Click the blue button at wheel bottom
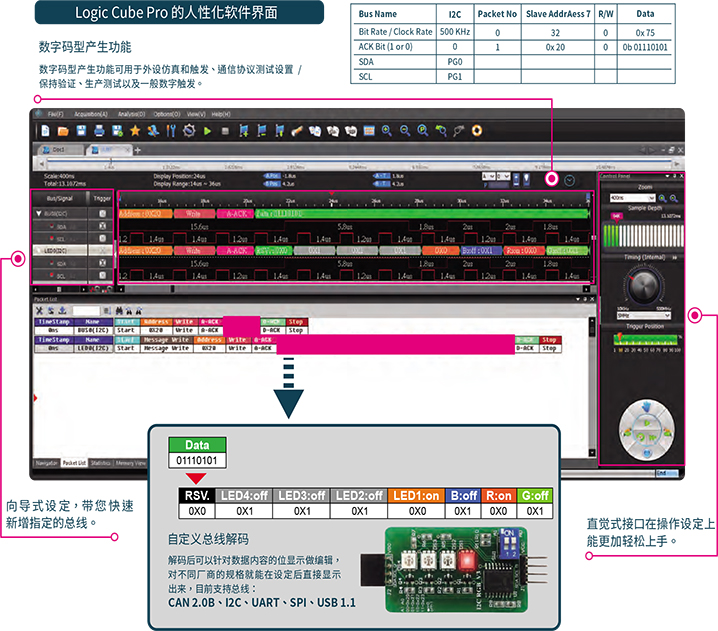718x631 pixels. [x=647, y=453]
